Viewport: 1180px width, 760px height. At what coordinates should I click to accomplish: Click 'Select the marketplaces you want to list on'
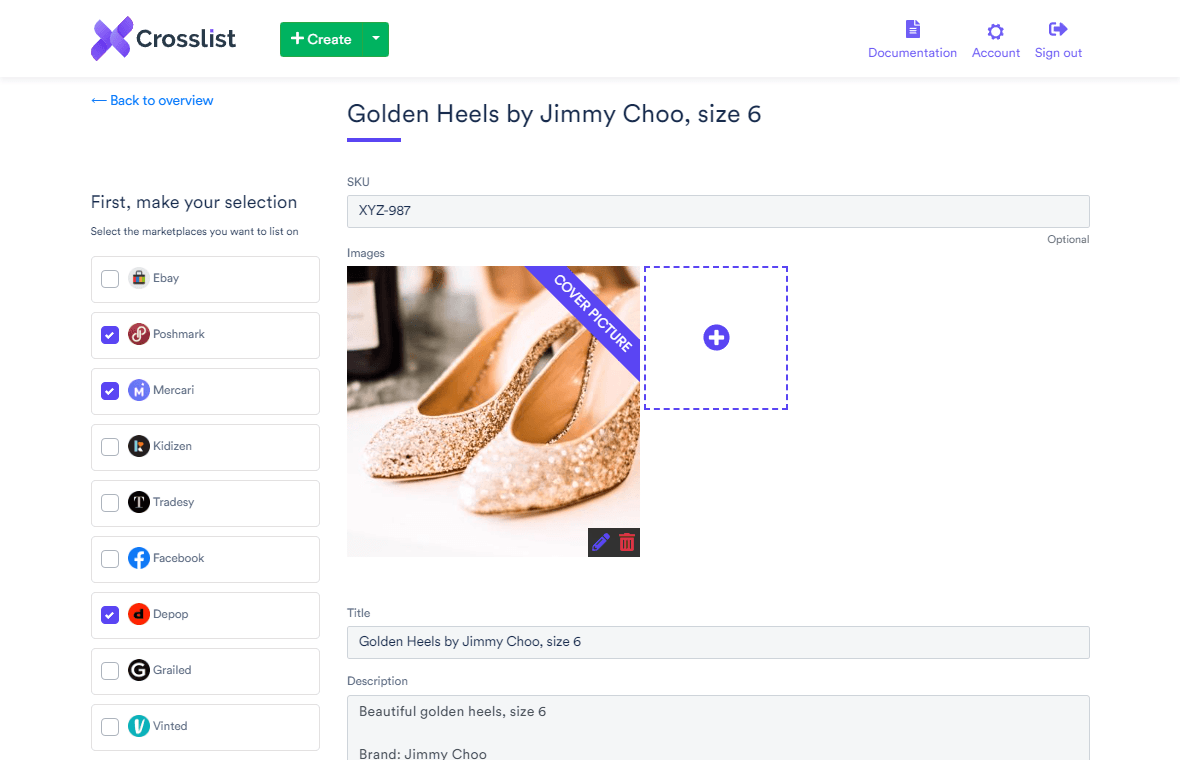click(194, 232)
